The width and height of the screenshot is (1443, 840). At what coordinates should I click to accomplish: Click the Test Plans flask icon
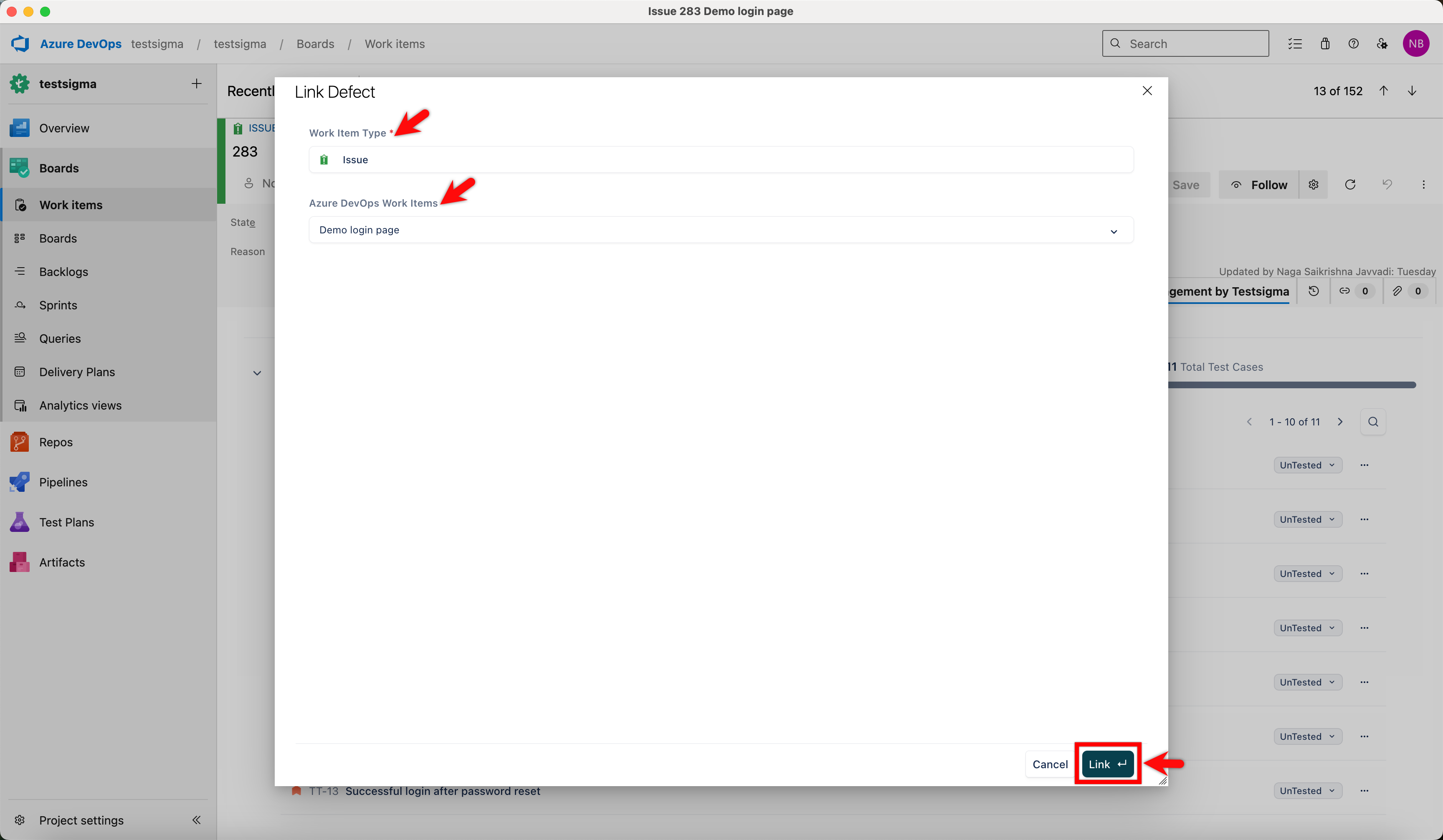click(x=20, y=522)
